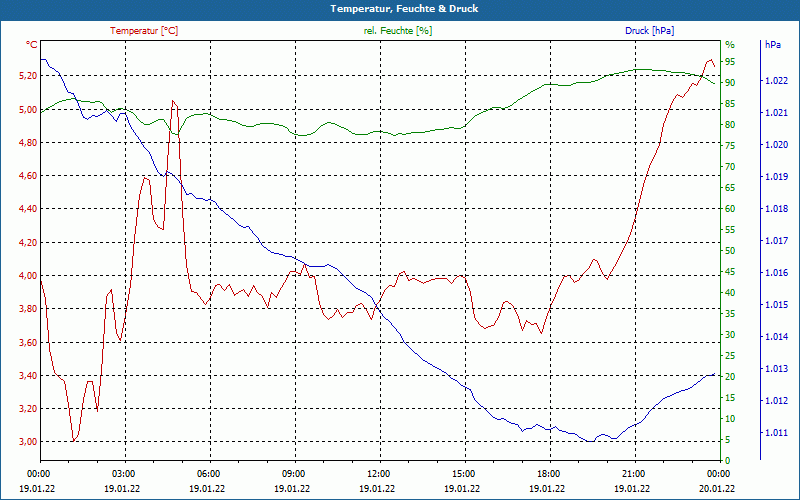800x500 pixels.
Task: Click the '06:00' time axis label
Action: [207, 474]
